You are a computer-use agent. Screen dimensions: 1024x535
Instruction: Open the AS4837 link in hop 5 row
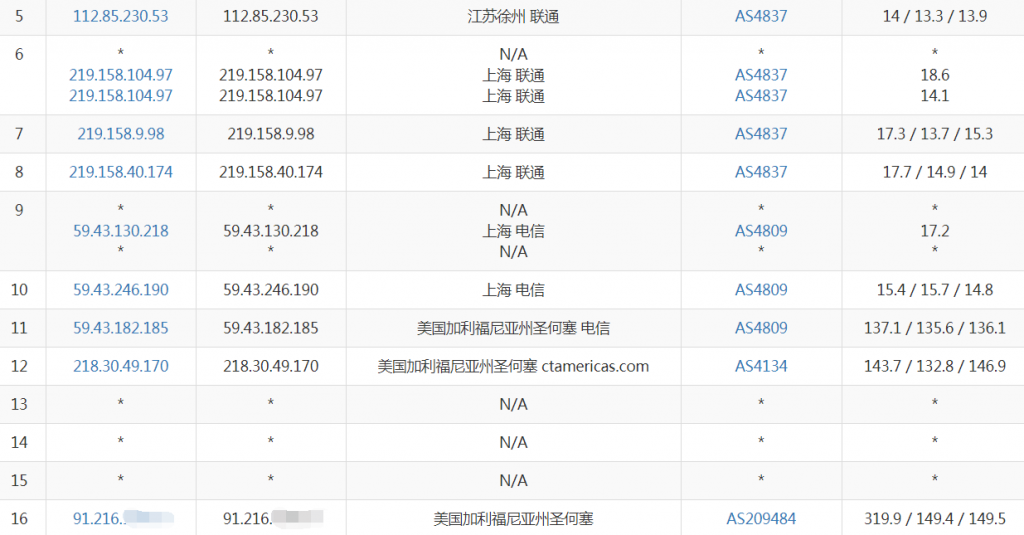761,16
